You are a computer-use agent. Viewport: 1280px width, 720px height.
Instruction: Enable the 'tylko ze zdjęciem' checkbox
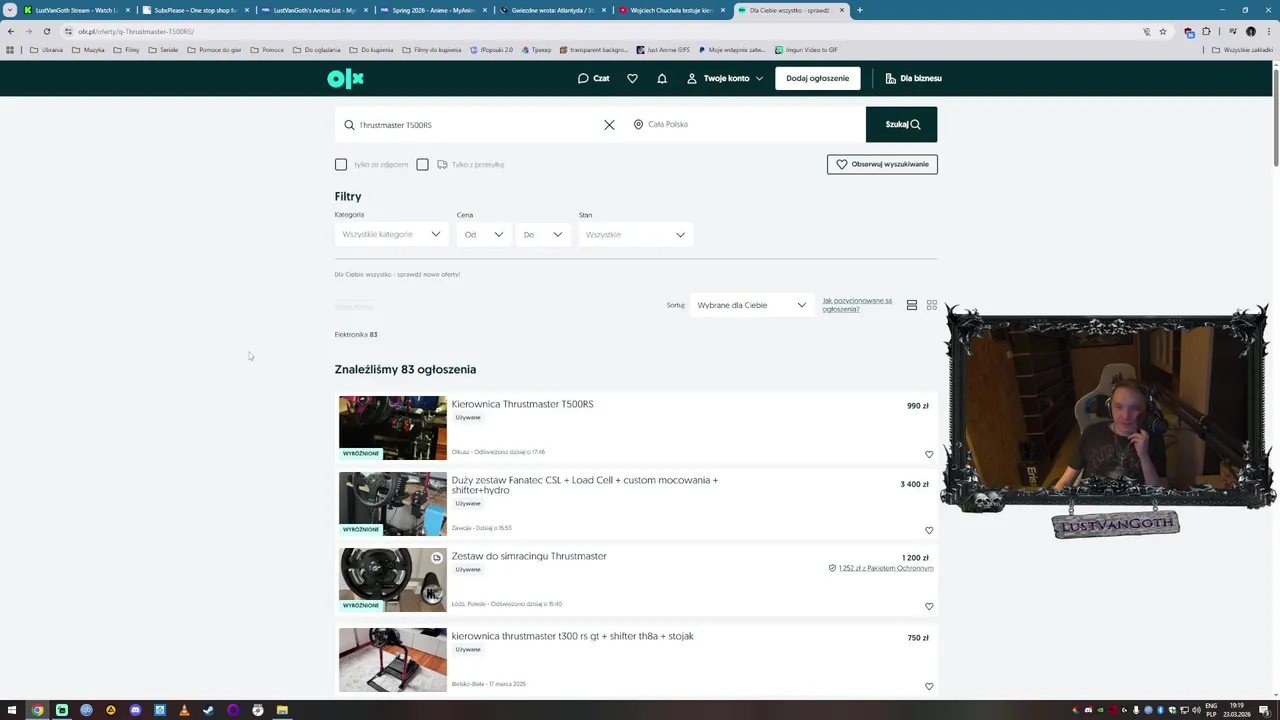click(x=341, y=164)
